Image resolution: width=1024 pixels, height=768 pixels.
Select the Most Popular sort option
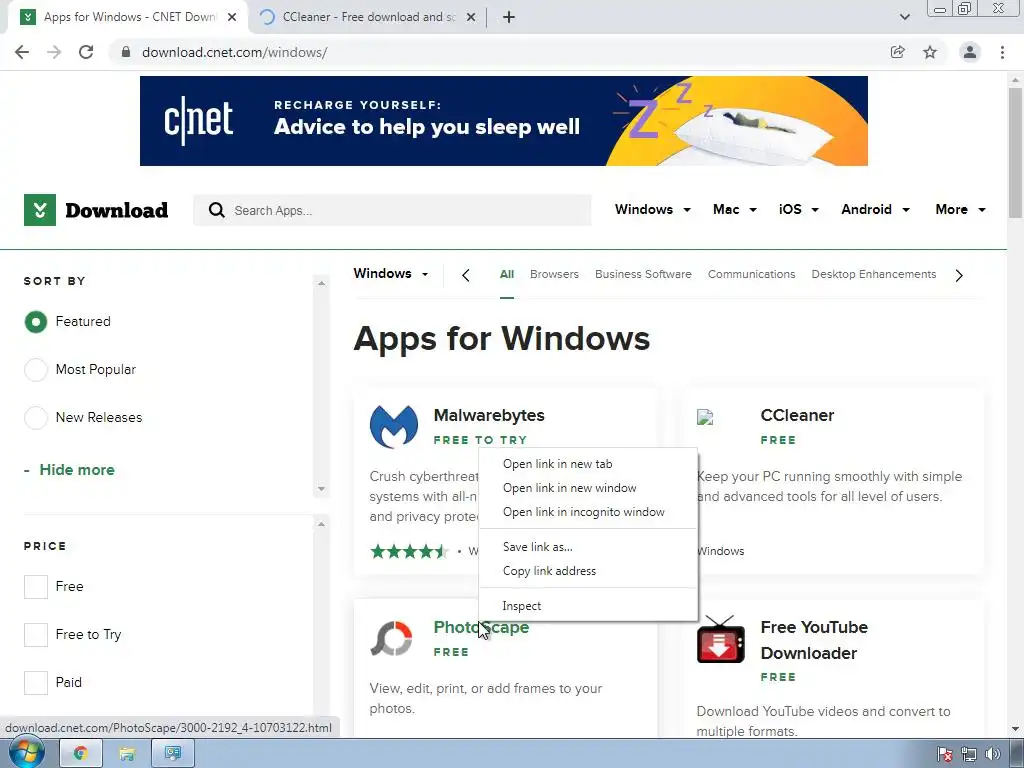click(36, 370)
